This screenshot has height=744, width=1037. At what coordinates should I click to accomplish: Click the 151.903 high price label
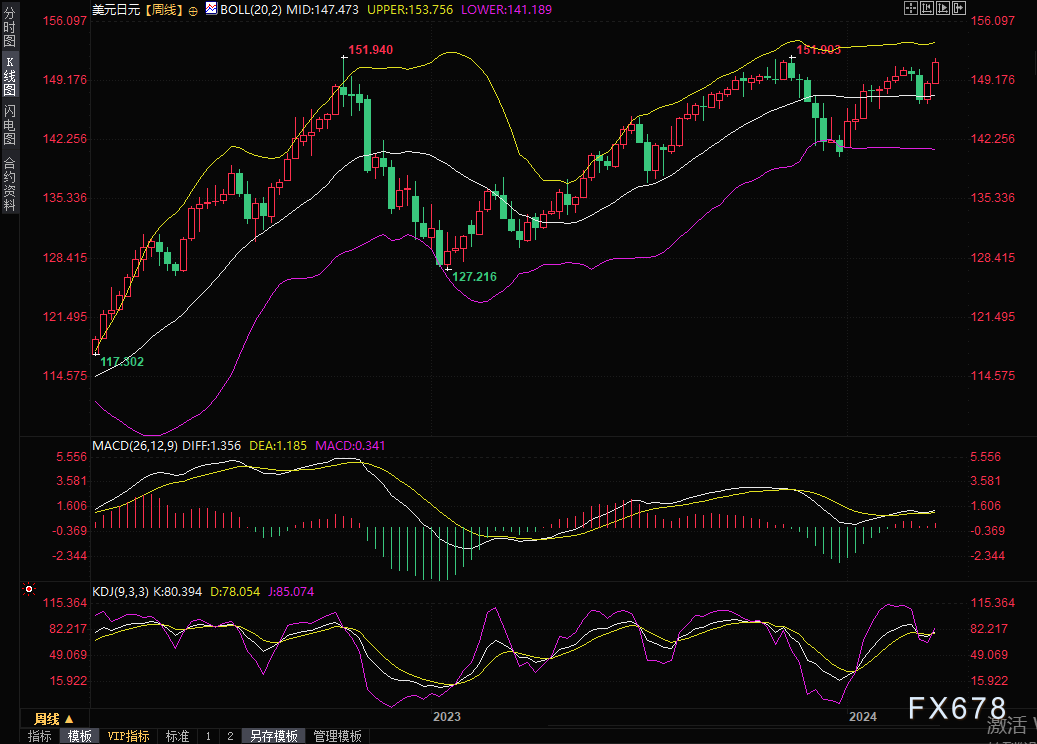coord(819,50)
